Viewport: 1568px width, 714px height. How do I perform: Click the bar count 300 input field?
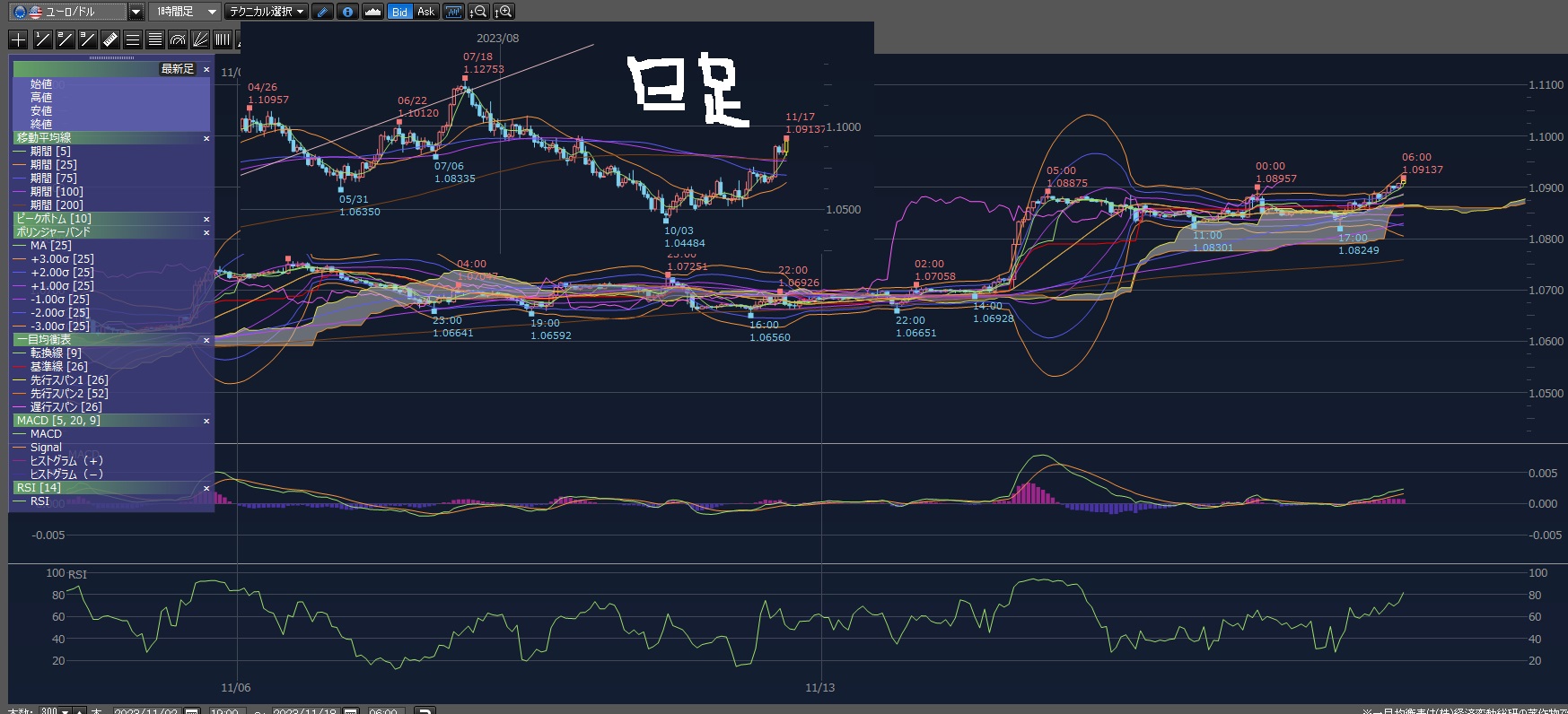pos(49,710)
